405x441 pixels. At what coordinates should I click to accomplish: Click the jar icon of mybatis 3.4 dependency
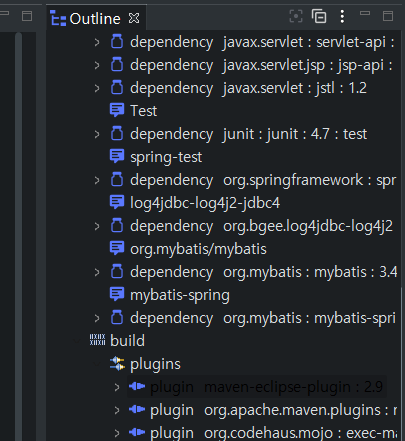click(x=117, y=272)
